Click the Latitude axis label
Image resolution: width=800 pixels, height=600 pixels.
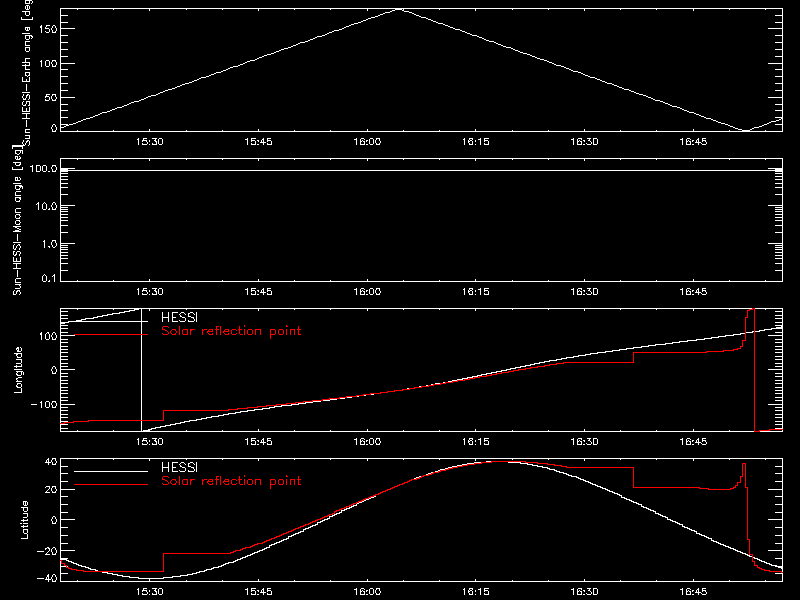tap(24, 520)
